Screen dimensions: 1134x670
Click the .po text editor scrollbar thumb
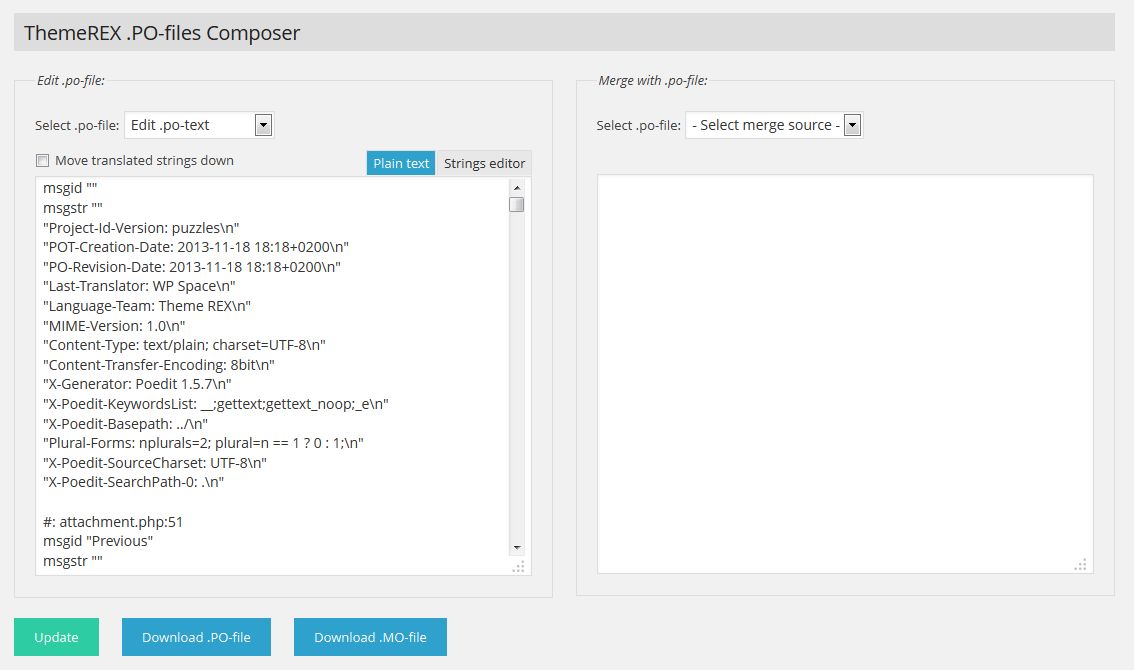(x=516, y=205)
